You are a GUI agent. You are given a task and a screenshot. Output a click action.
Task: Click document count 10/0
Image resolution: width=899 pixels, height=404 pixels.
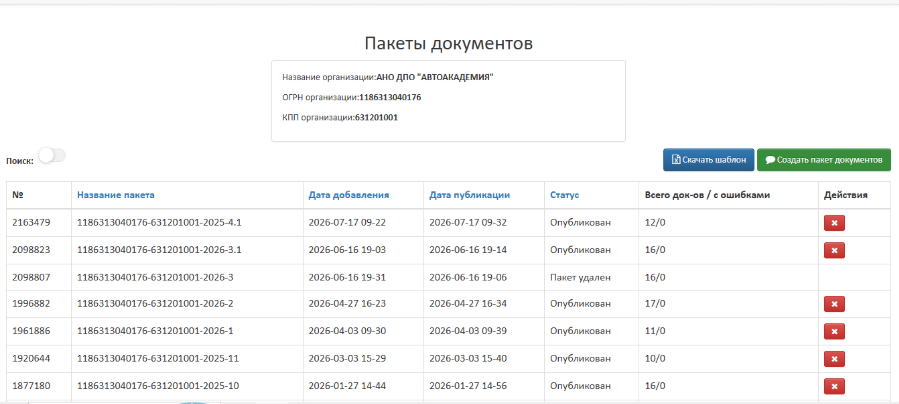(655, 359)
